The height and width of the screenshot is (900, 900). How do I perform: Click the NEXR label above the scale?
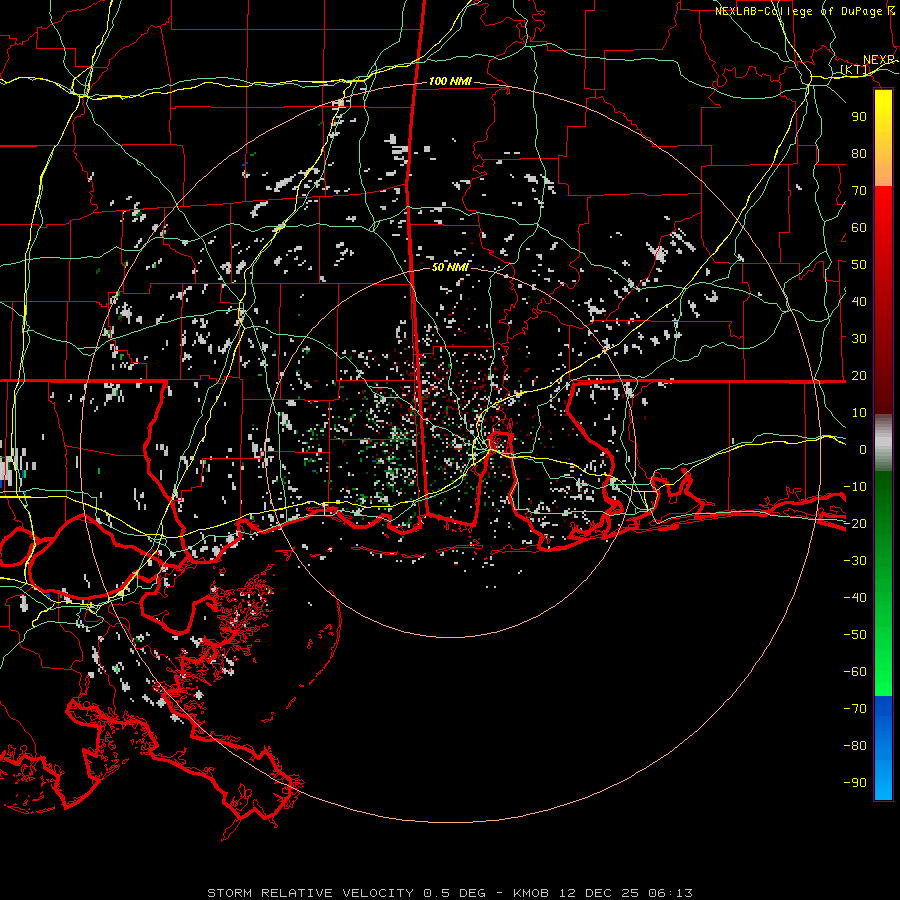coord(879,60)
